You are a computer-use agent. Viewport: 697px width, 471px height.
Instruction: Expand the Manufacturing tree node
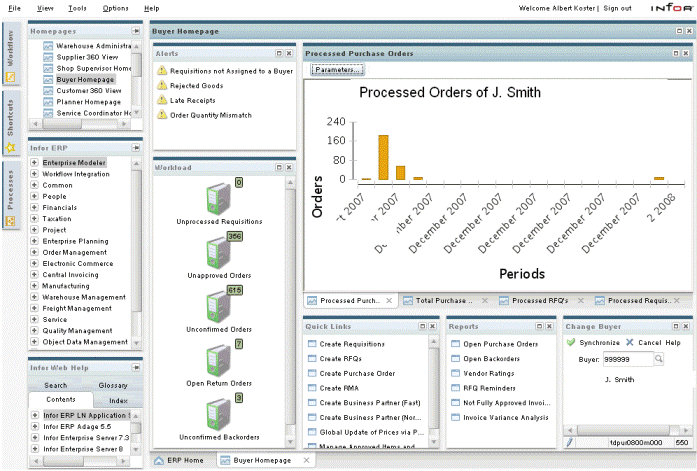tap(35, 285)
